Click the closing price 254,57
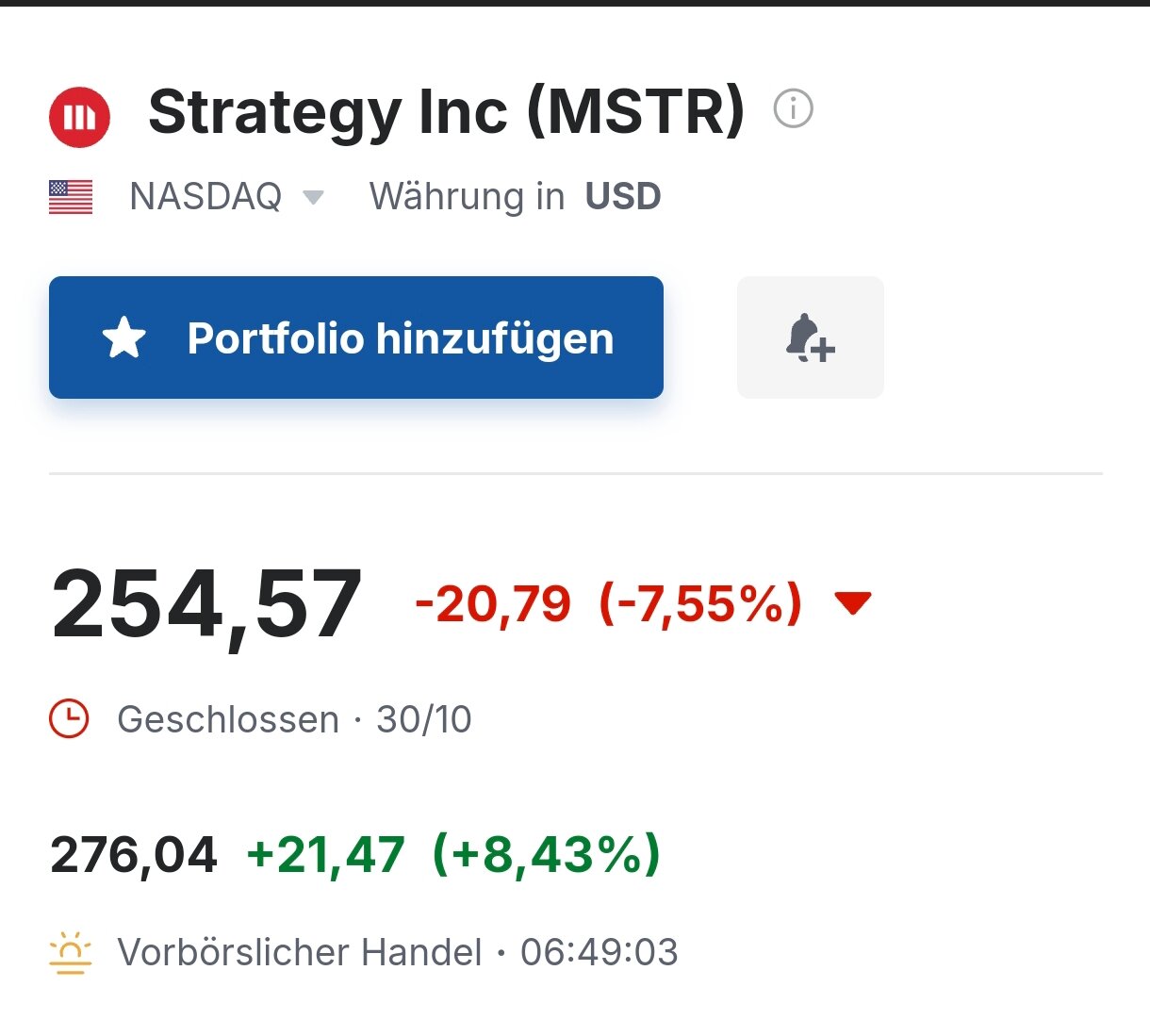Image resolution: width=1150 pixels, height=1036 pixels. [x=206, y=604]
